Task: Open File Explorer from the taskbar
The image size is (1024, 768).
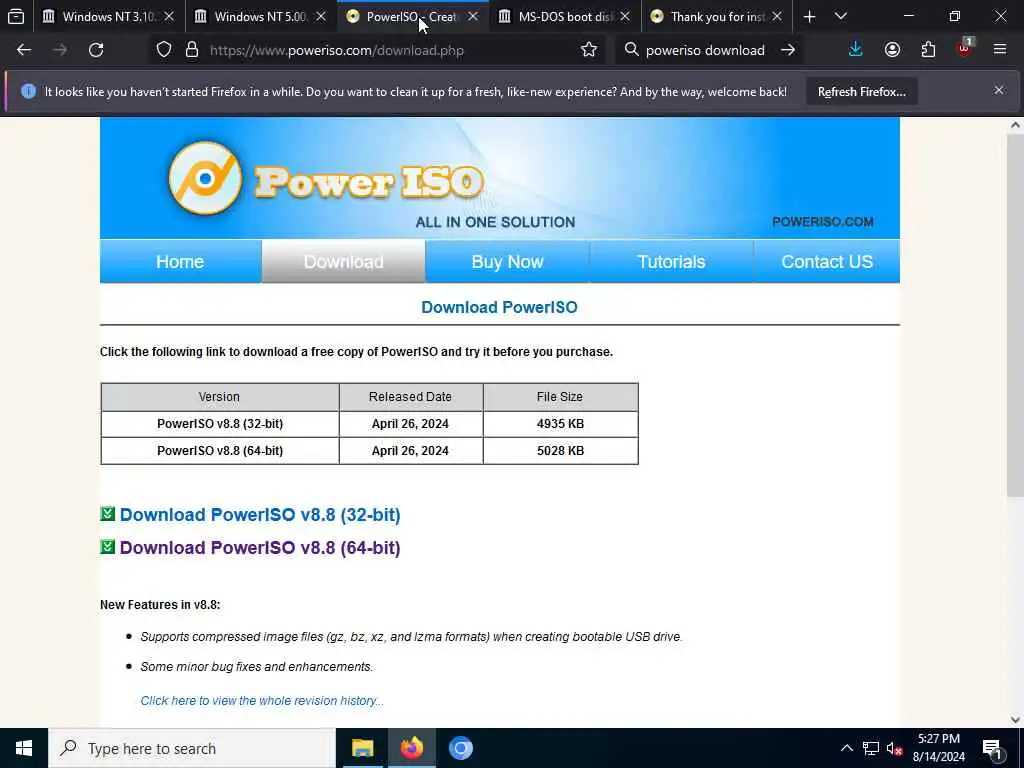Action: click(x=362, y=748)
